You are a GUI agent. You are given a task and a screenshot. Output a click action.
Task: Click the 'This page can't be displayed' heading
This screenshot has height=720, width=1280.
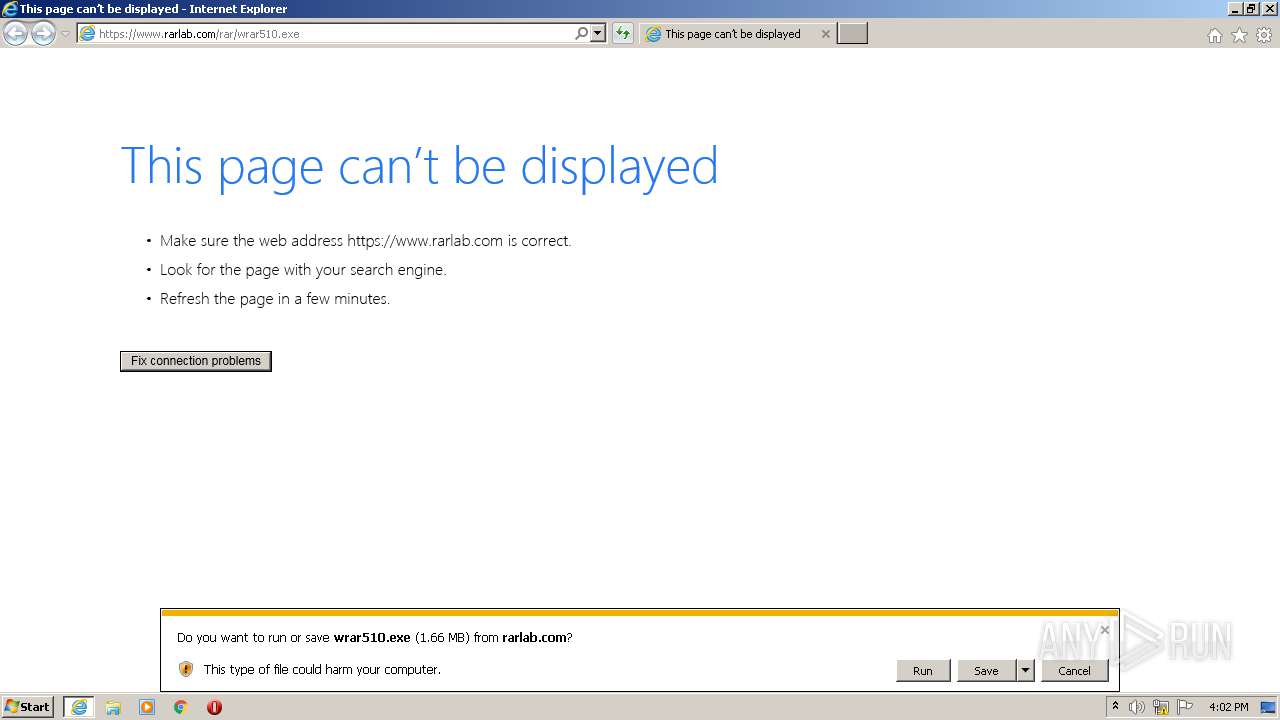[419, 166]
